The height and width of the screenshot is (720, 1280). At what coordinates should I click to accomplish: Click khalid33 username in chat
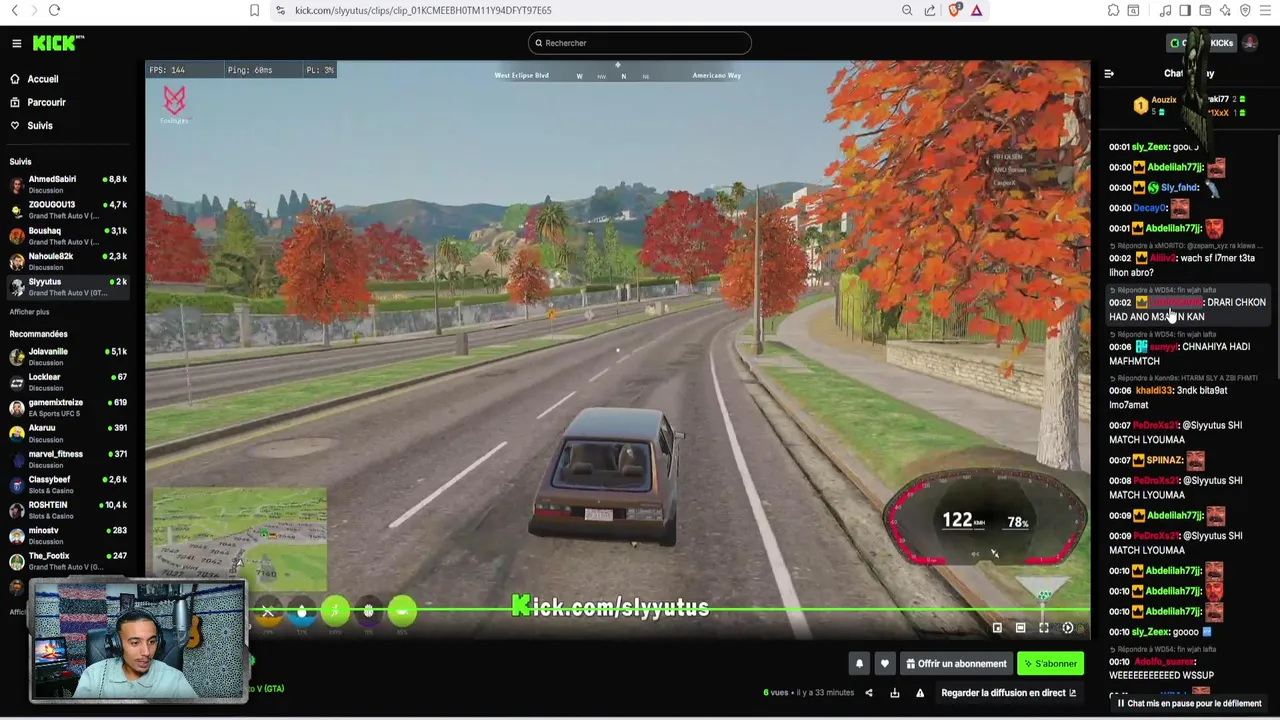(x=1153, y=391)
